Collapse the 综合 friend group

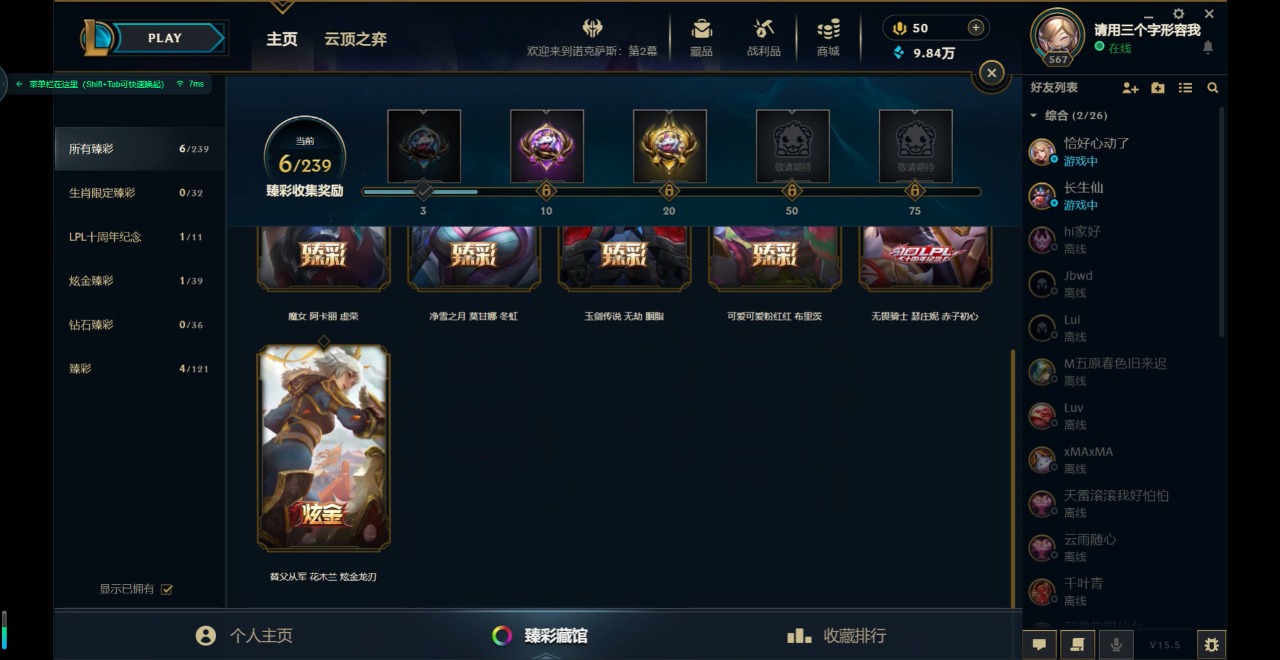(x=1033, y=116)
